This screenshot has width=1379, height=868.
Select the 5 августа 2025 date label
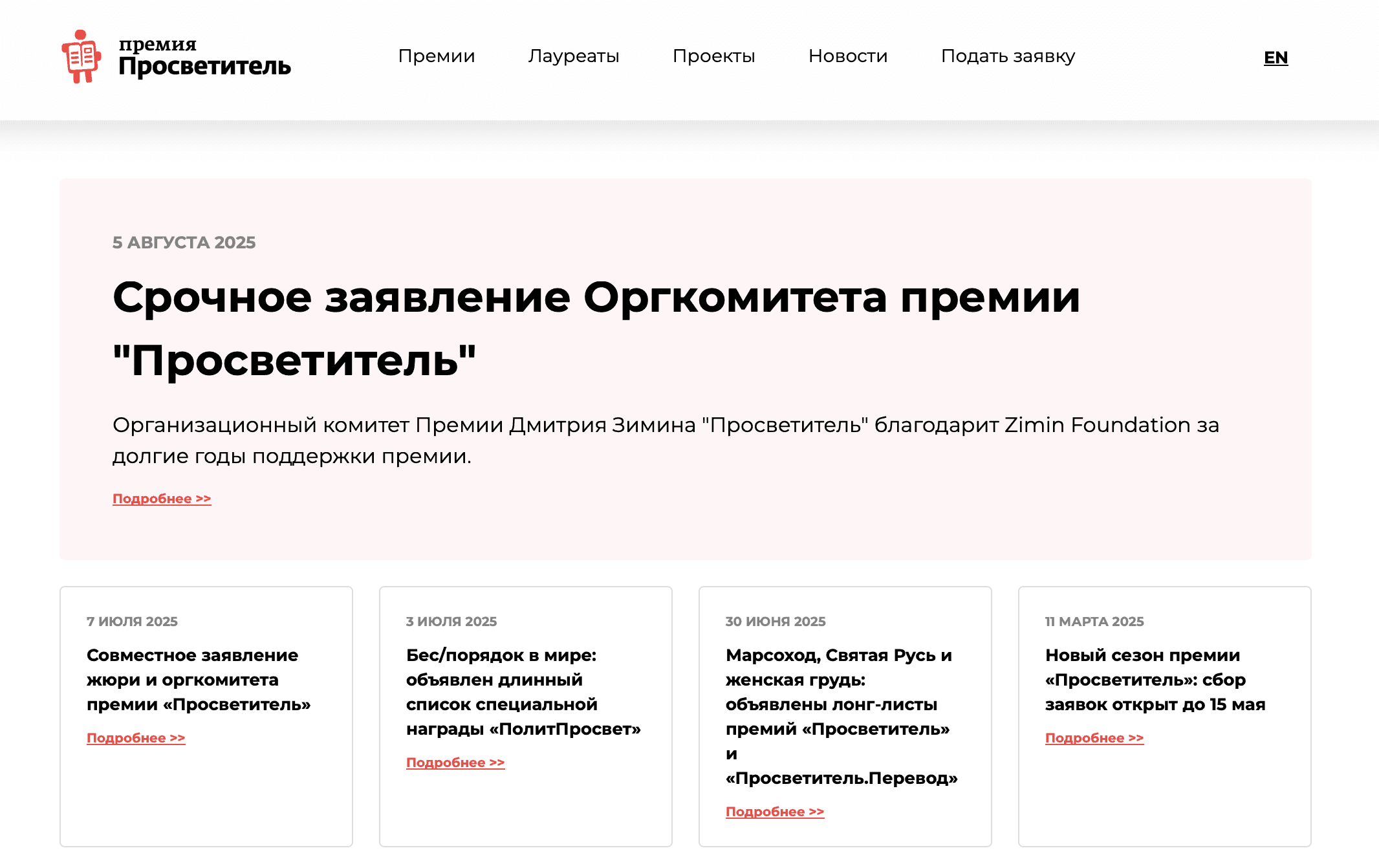[x=184, y=243]
